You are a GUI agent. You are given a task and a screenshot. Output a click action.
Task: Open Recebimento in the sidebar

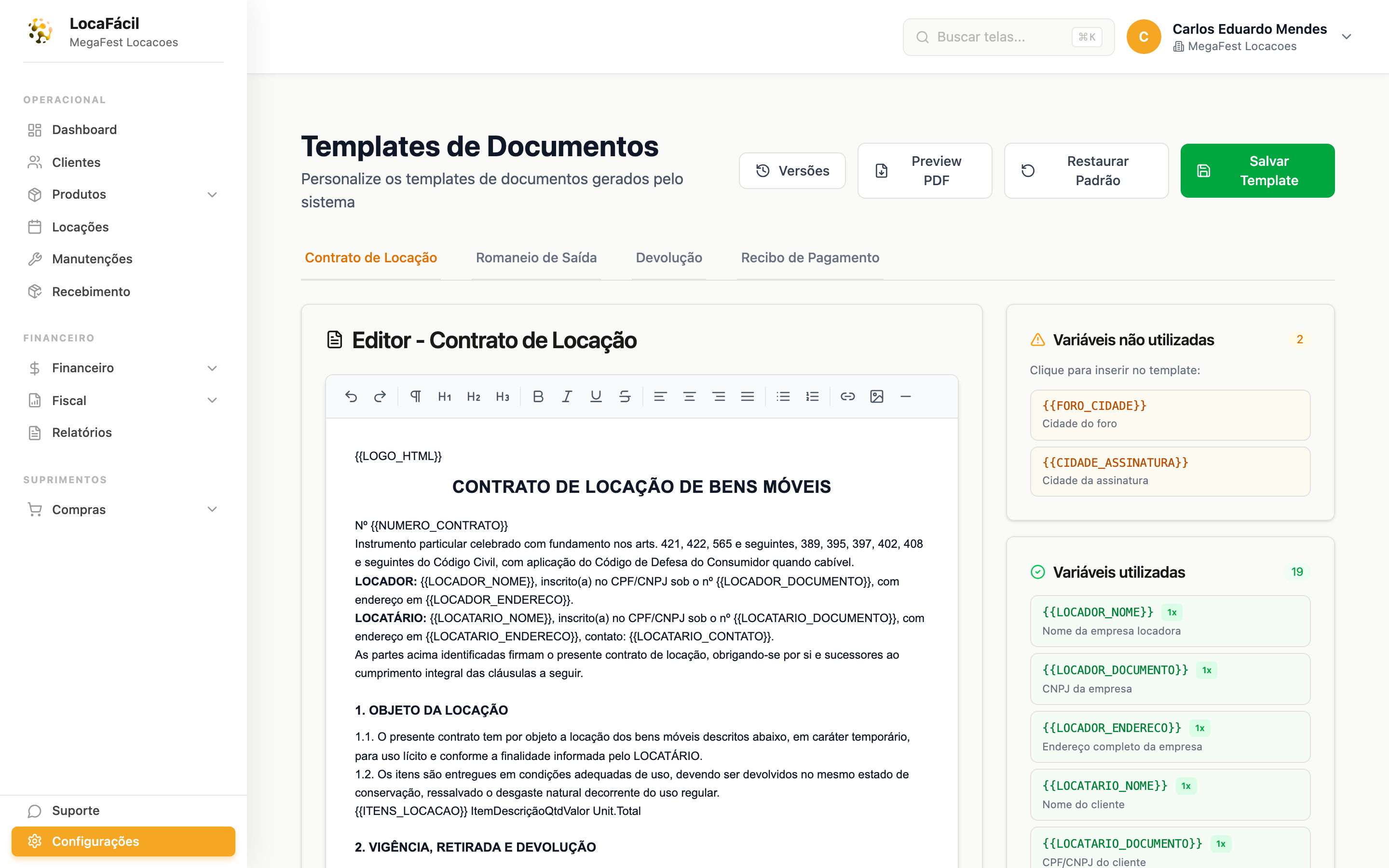(x=123, y=292)
